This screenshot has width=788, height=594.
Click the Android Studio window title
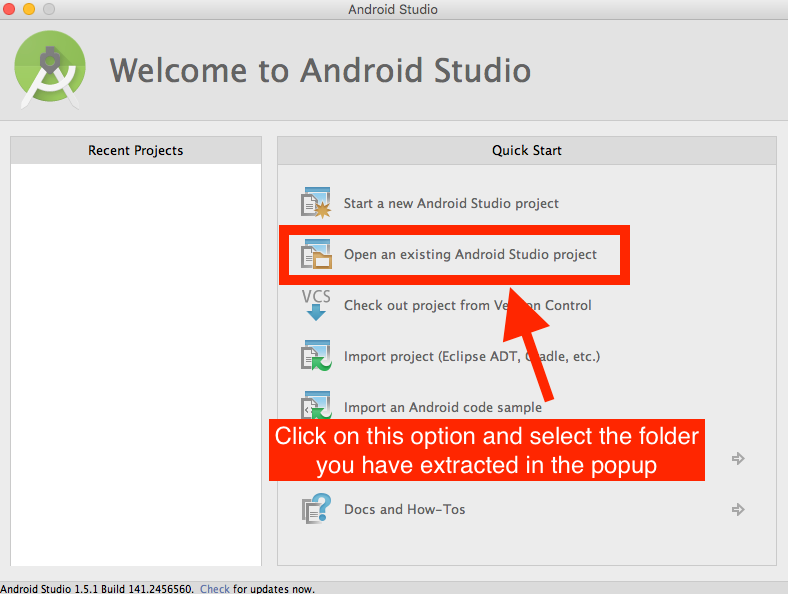[x=393, y=10]
